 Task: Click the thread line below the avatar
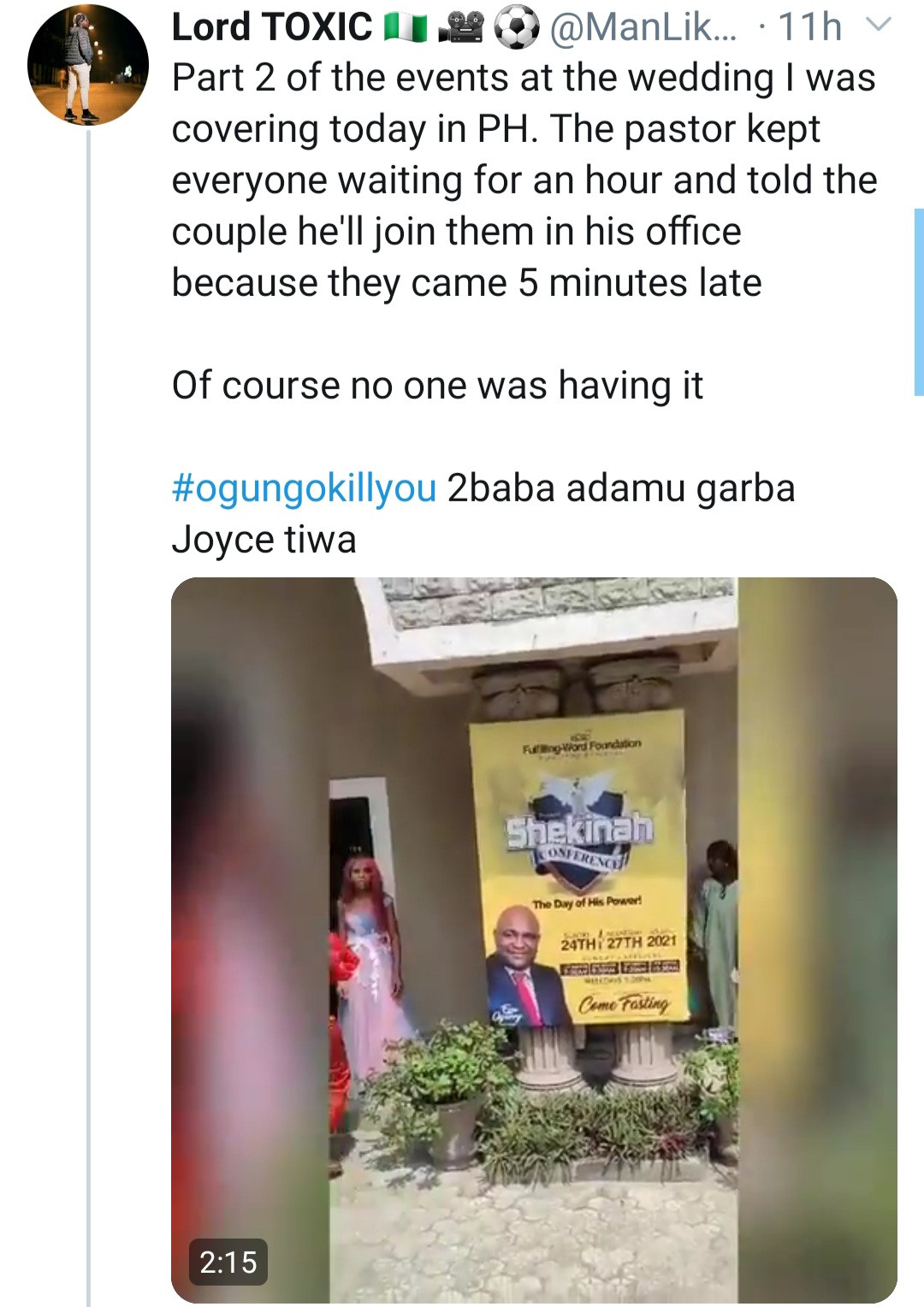88,684
